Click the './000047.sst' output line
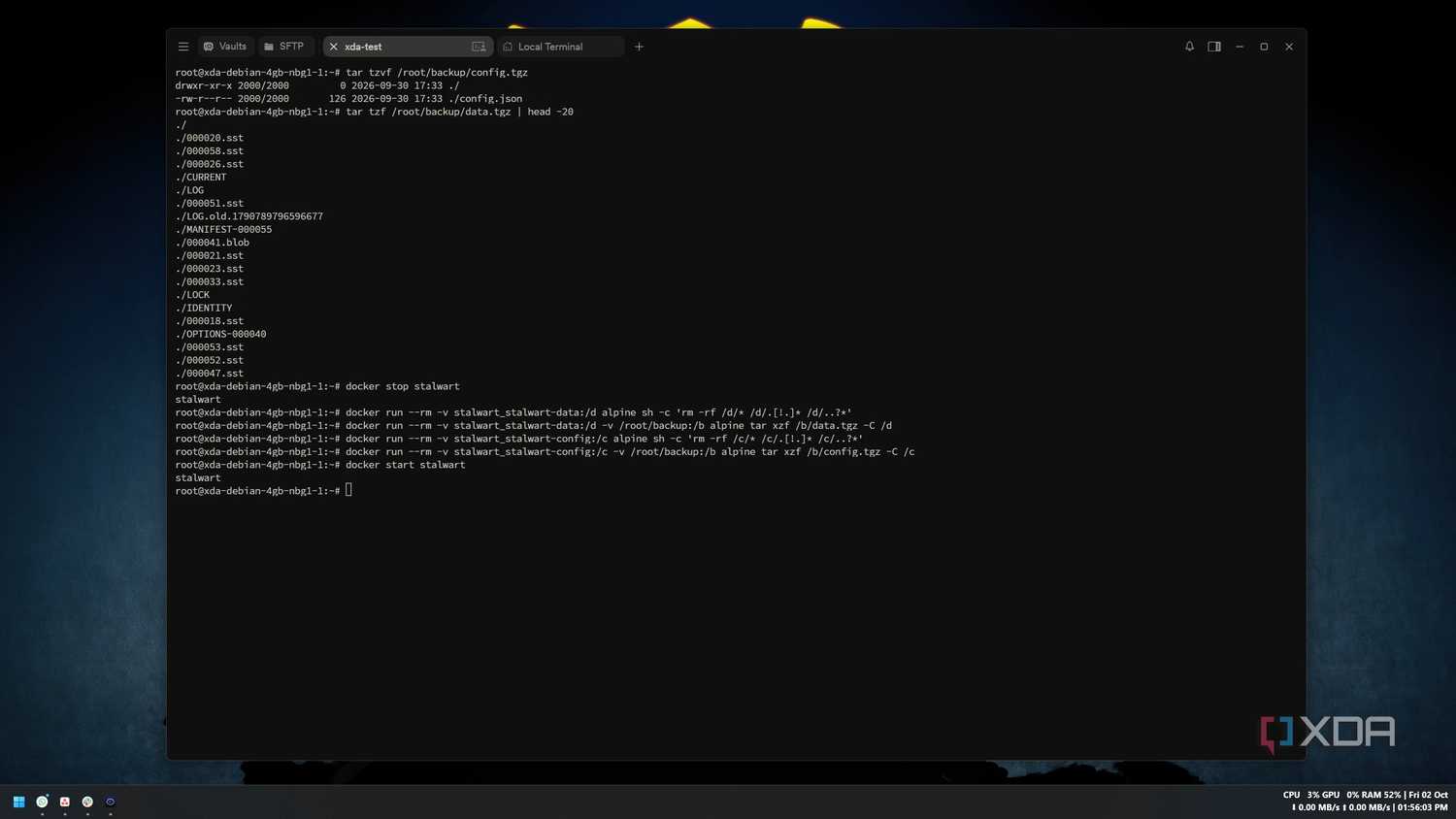Viewport: 1456px width, 819px height. pos(209,374)
